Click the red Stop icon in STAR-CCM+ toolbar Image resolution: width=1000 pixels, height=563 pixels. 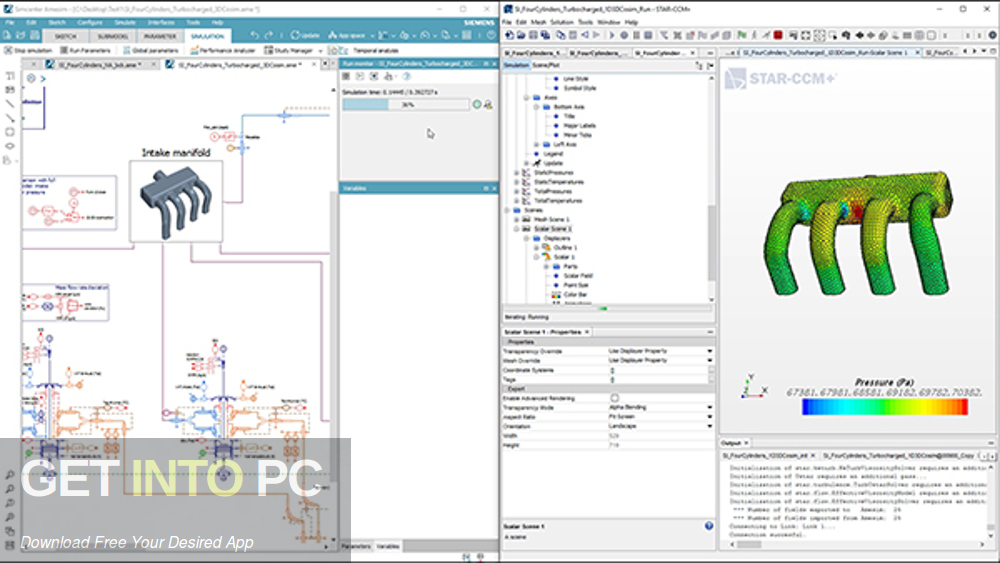click(x=777, y=36)
